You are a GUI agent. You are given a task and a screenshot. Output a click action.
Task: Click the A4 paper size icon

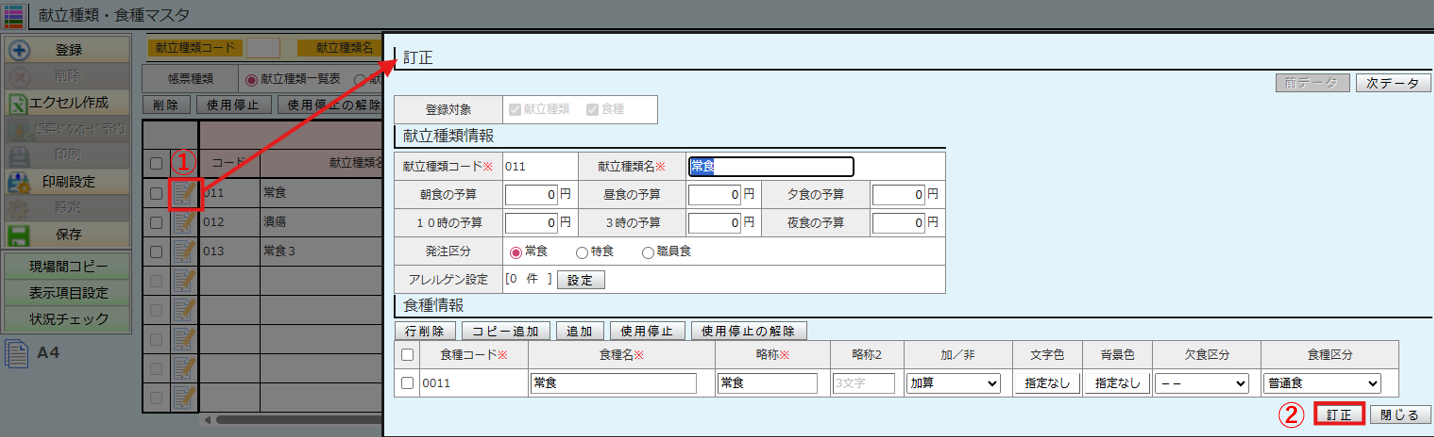tap(17, 354)
